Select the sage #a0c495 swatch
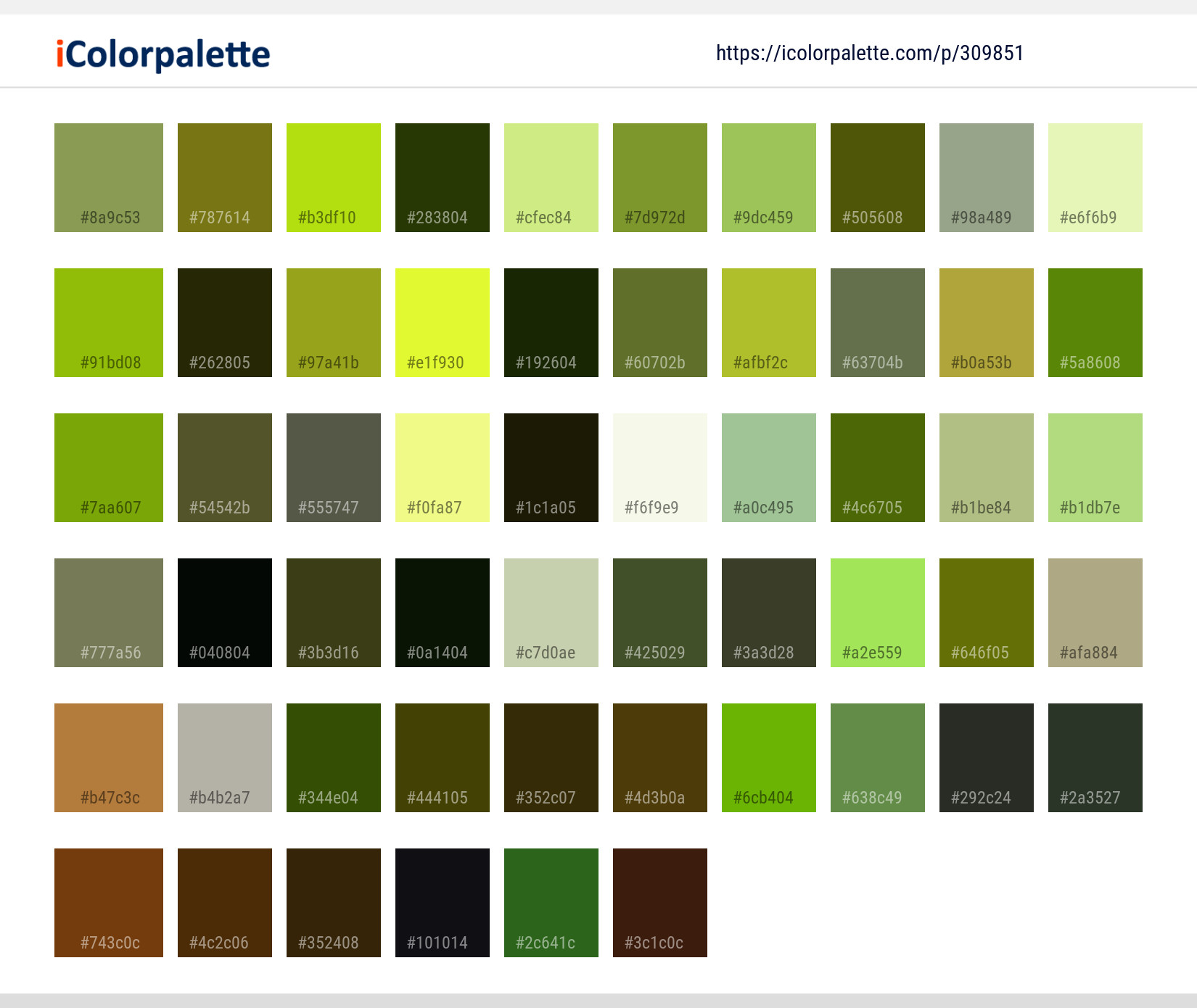 click(x=769, y=468)
